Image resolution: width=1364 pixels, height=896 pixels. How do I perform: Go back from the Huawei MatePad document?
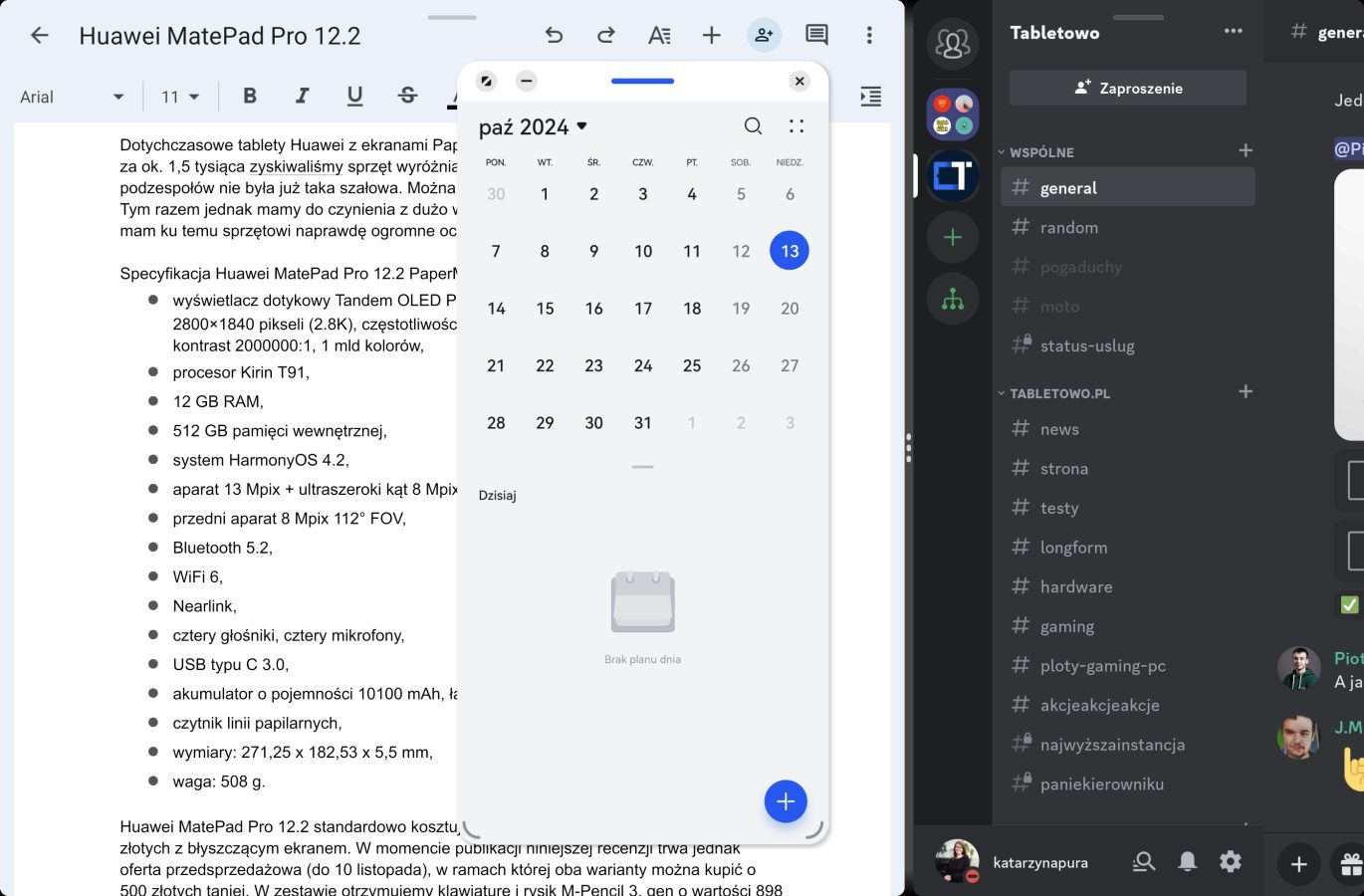pyautogui.click(x=40, y=36)
